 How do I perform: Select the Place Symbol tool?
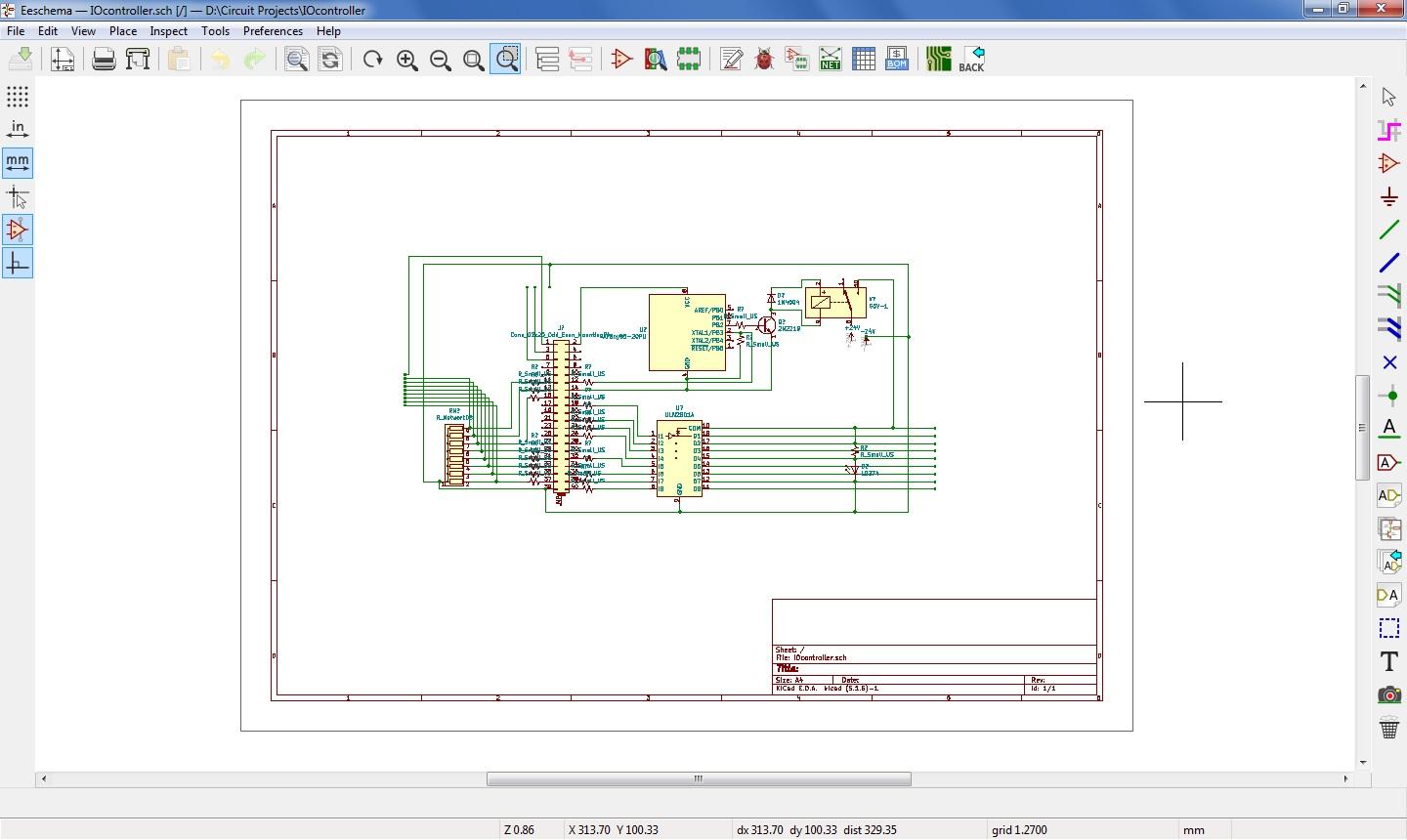click(1388, 163)
